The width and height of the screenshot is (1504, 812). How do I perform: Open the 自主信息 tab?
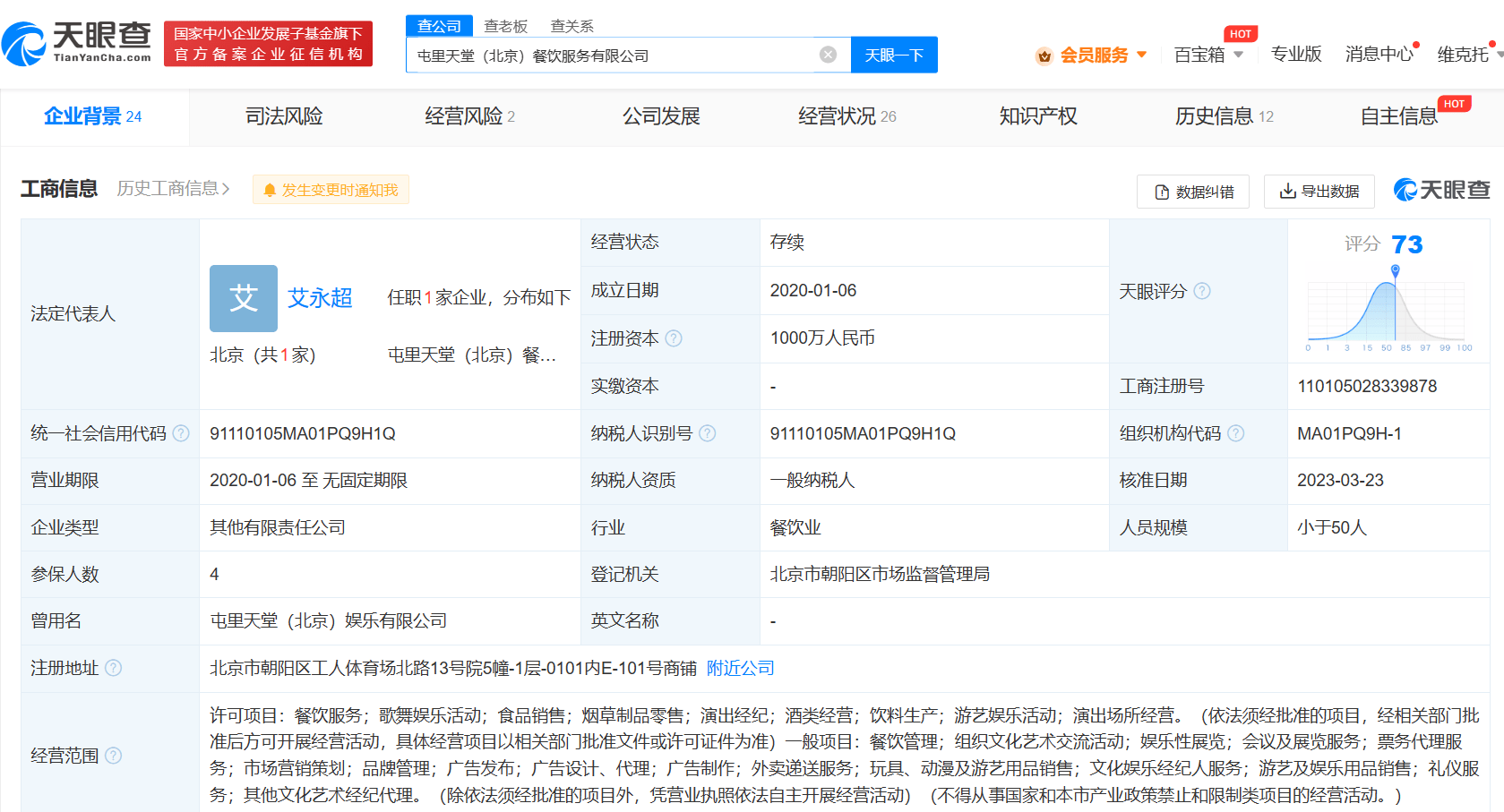tap(1399, 116)
